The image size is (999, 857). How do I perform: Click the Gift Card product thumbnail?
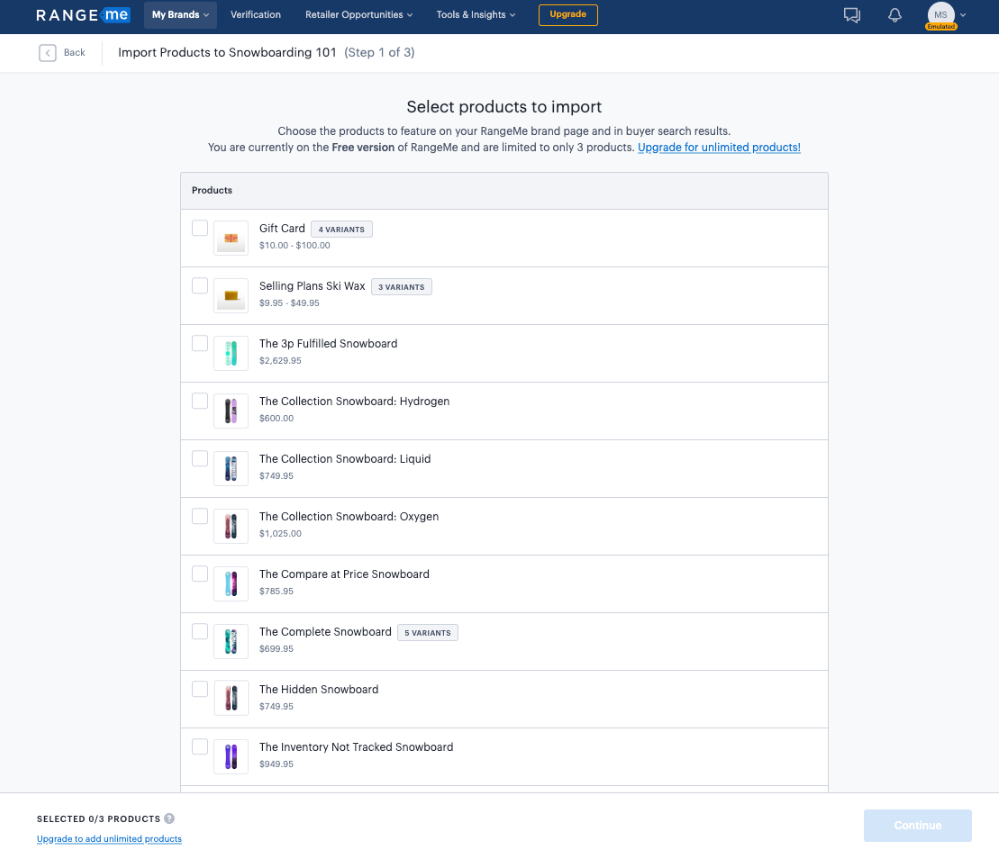tap(231, 238)
